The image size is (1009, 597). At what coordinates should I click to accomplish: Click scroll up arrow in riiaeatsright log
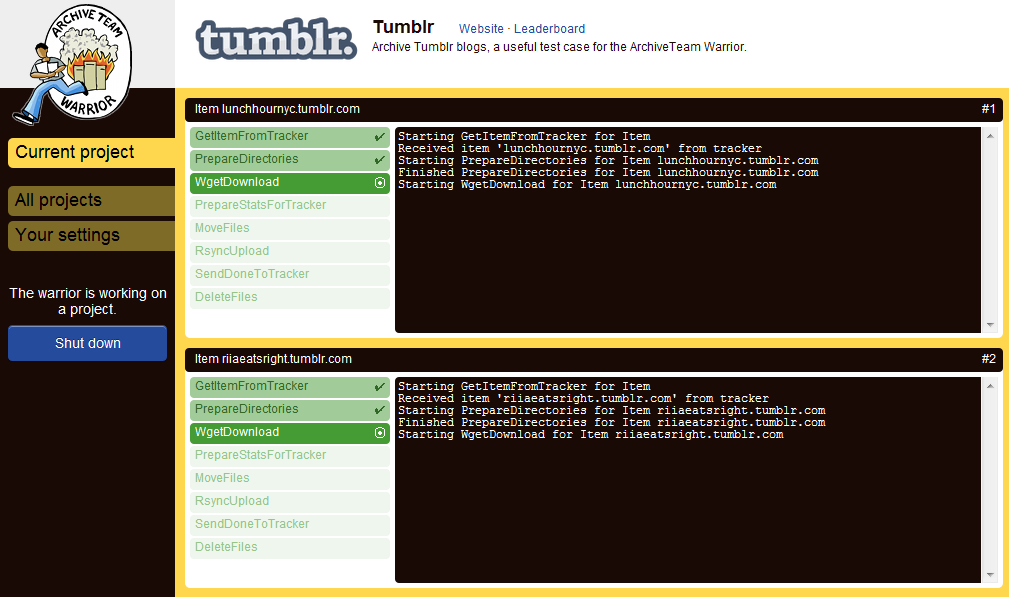[990, 386]
